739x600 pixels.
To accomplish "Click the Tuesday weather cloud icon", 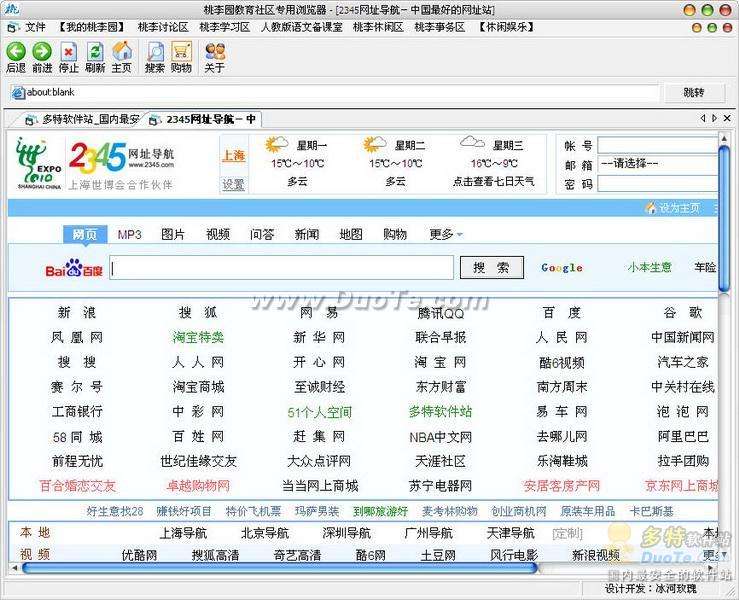I will pyautogui.click(x=374, y=144).
